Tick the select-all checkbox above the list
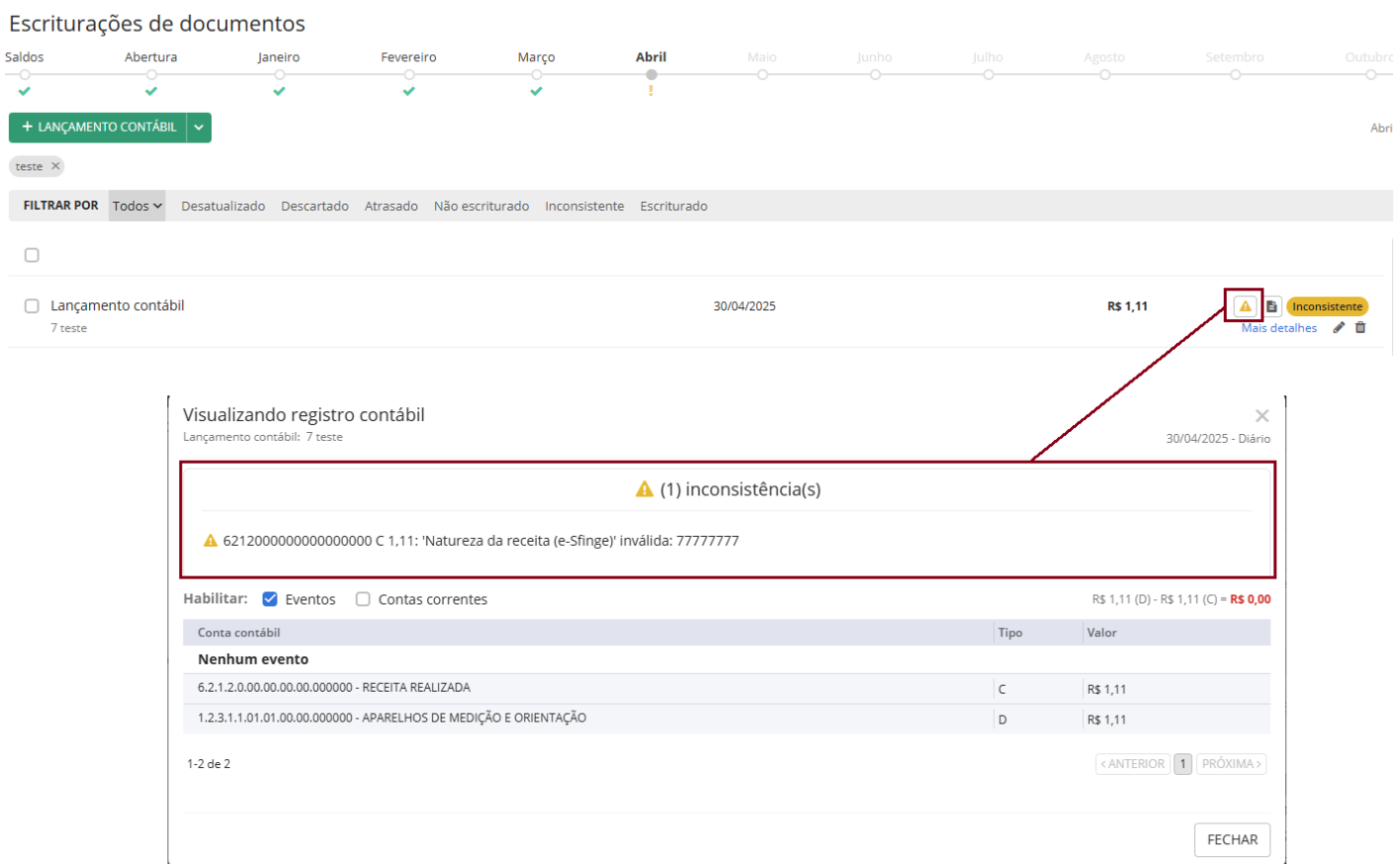Image resolution: width=1400 pixels, height=864 pixels. tap(32, 255)
